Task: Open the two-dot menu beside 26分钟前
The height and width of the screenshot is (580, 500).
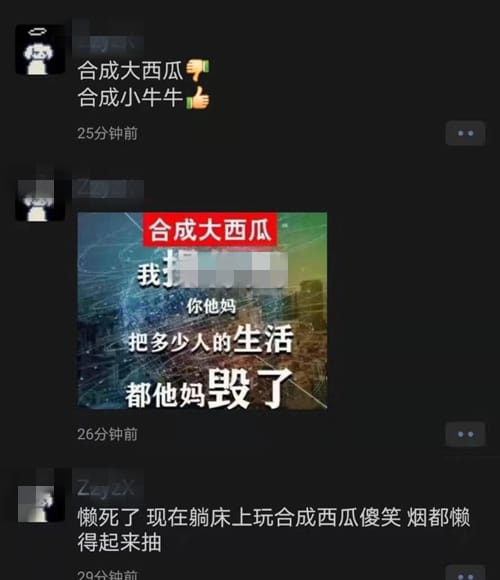Action: point(465,434)
